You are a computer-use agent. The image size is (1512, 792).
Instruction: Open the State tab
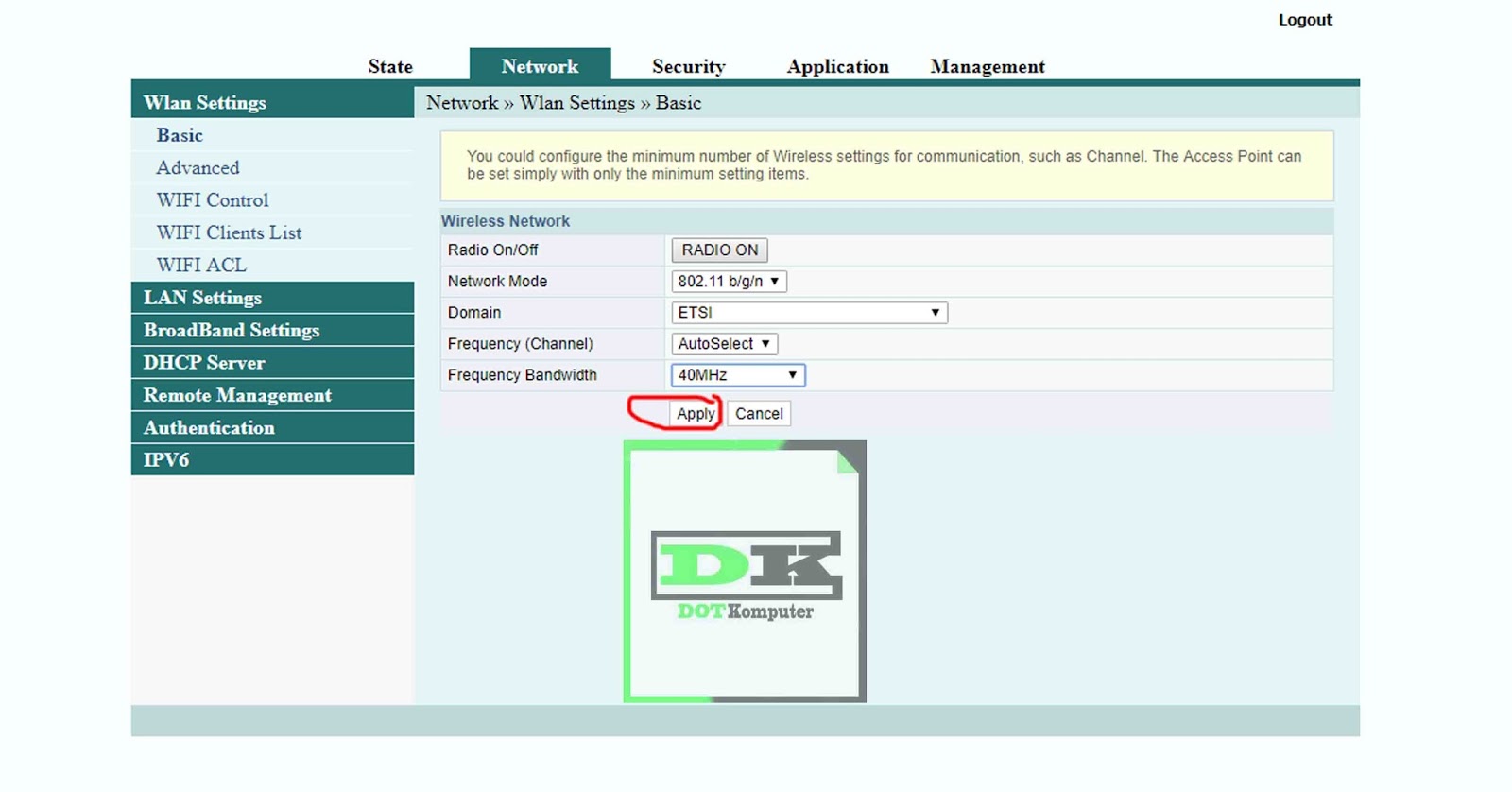(390, 66)
